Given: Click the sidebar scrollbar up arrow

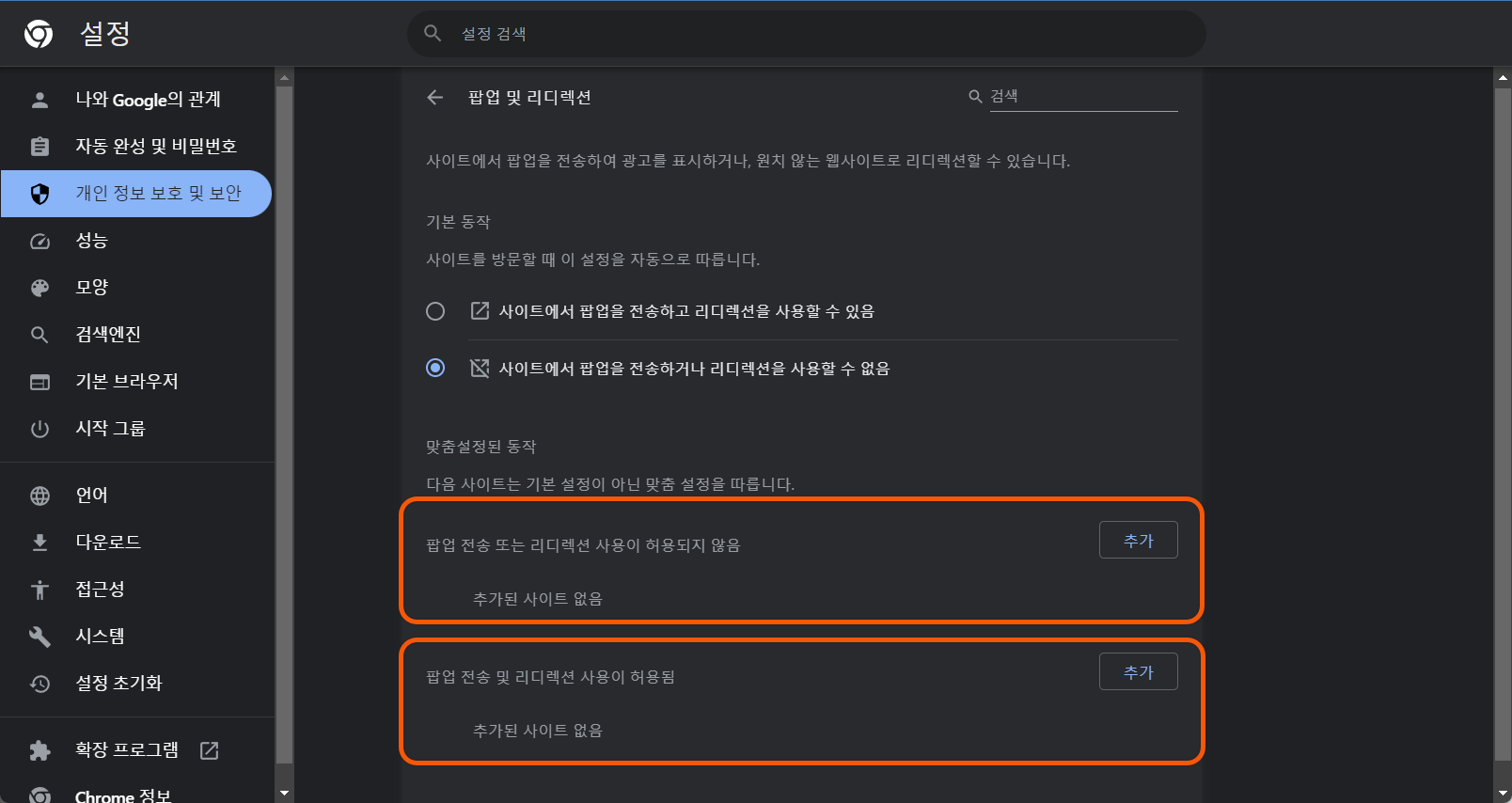Looking at the screenshot, I should (284, 77).
